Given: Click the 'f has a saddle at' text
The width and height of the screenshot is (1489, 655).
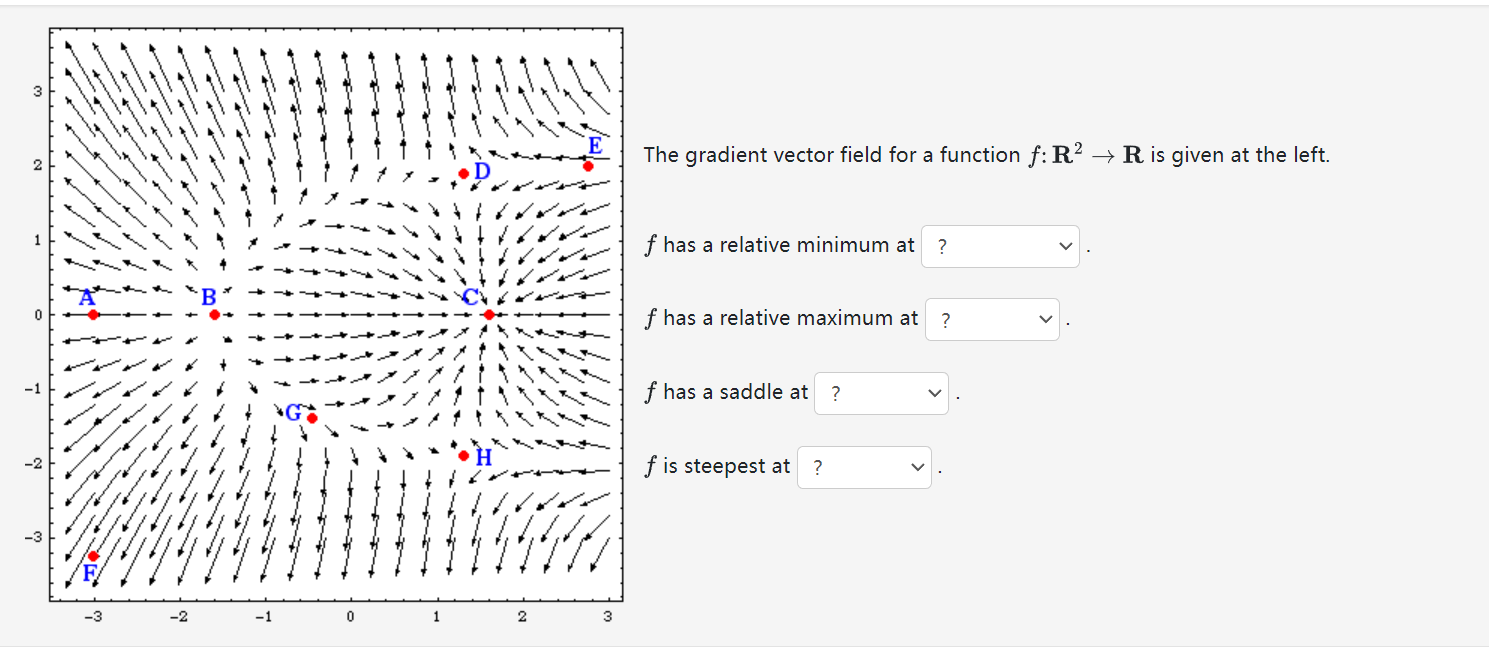Looking at the screenshot, I should 726,392.
